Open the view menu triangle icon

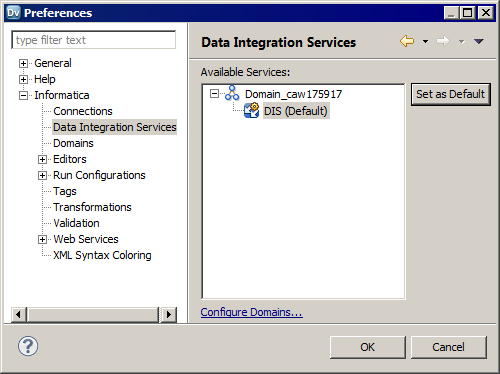[479, 41]
